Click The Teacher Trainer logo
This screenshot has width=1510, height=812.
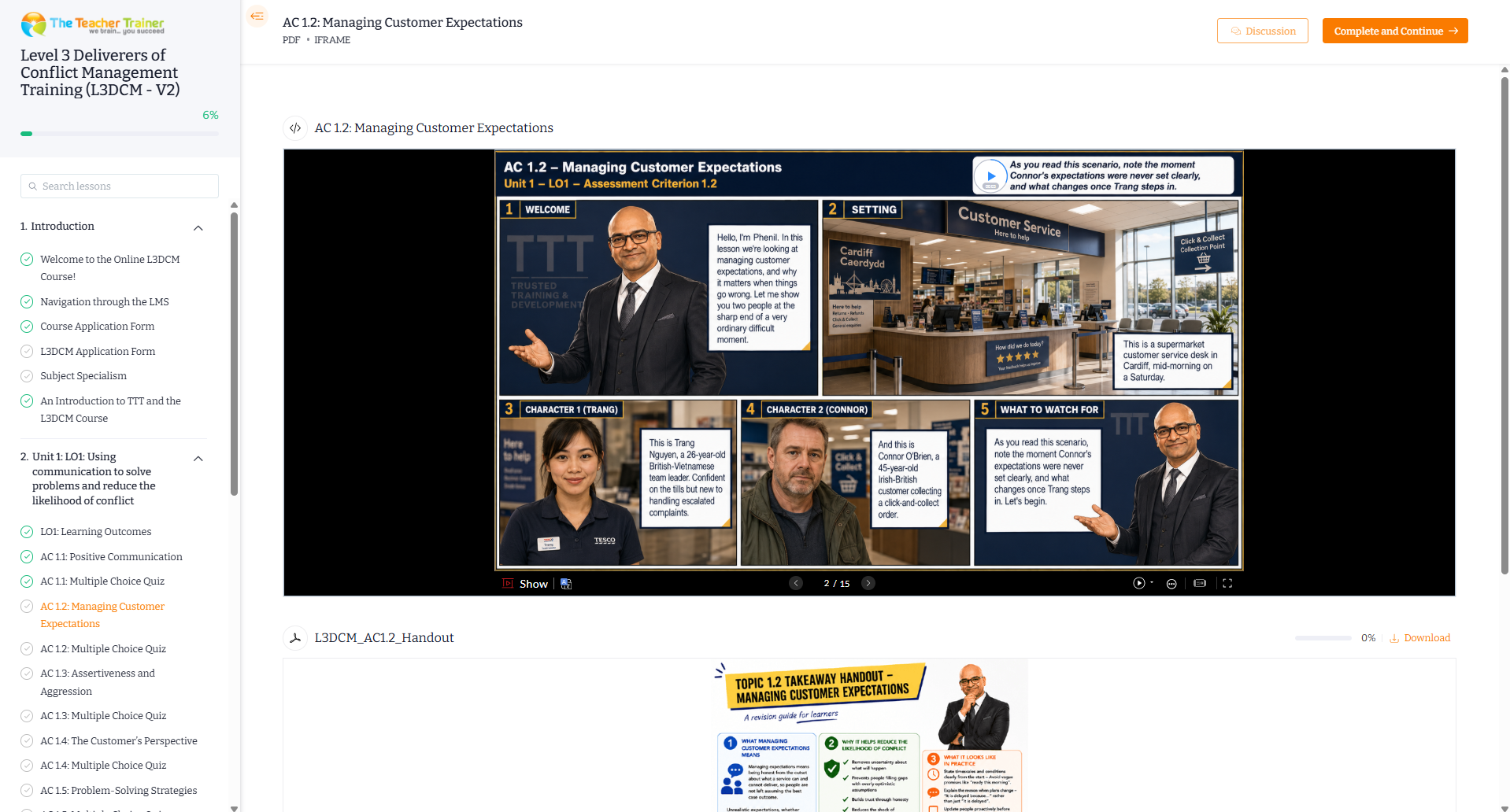point(93,24)
